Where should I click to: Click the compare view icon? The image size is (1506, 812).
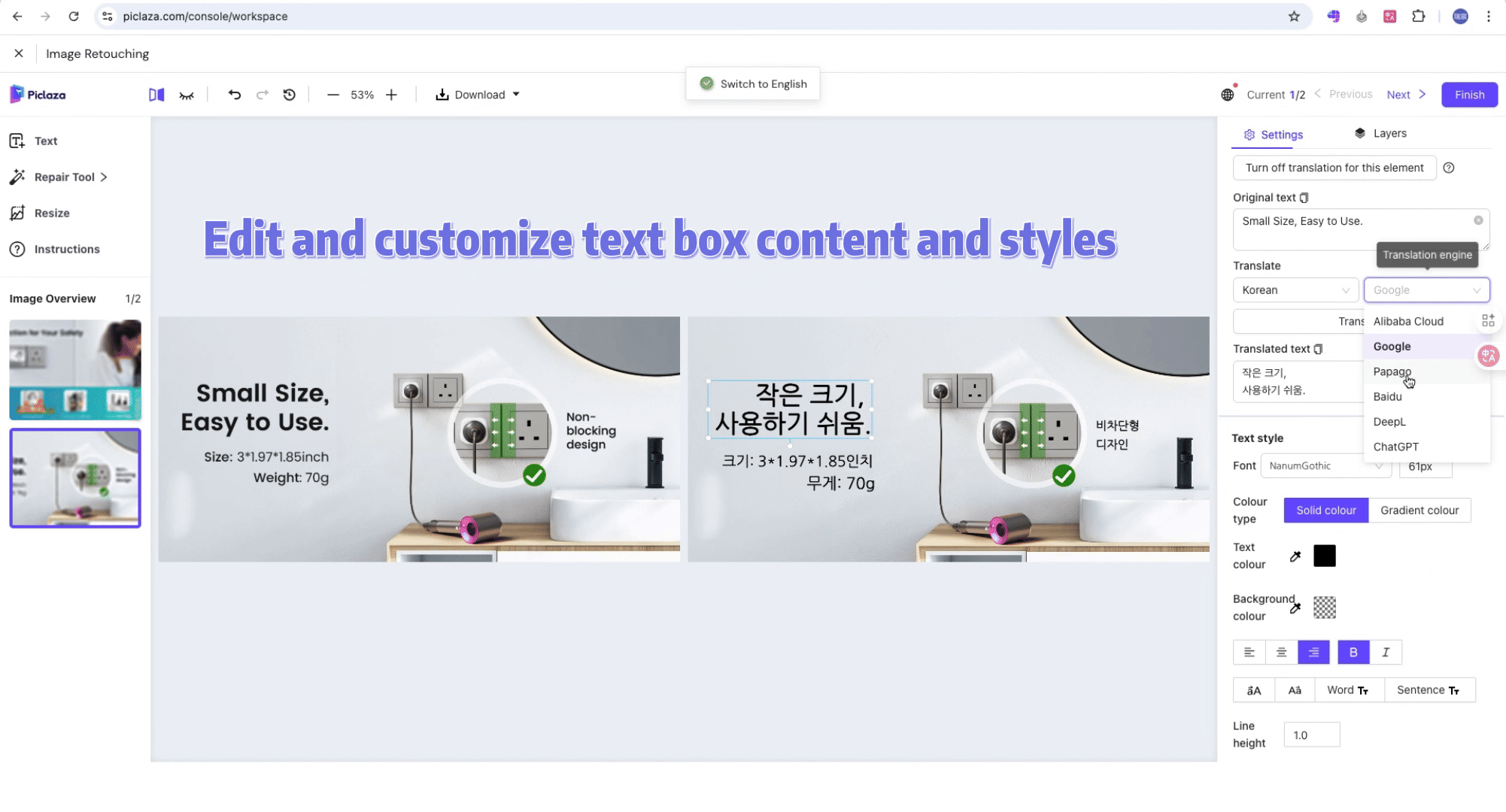point(156,95)
